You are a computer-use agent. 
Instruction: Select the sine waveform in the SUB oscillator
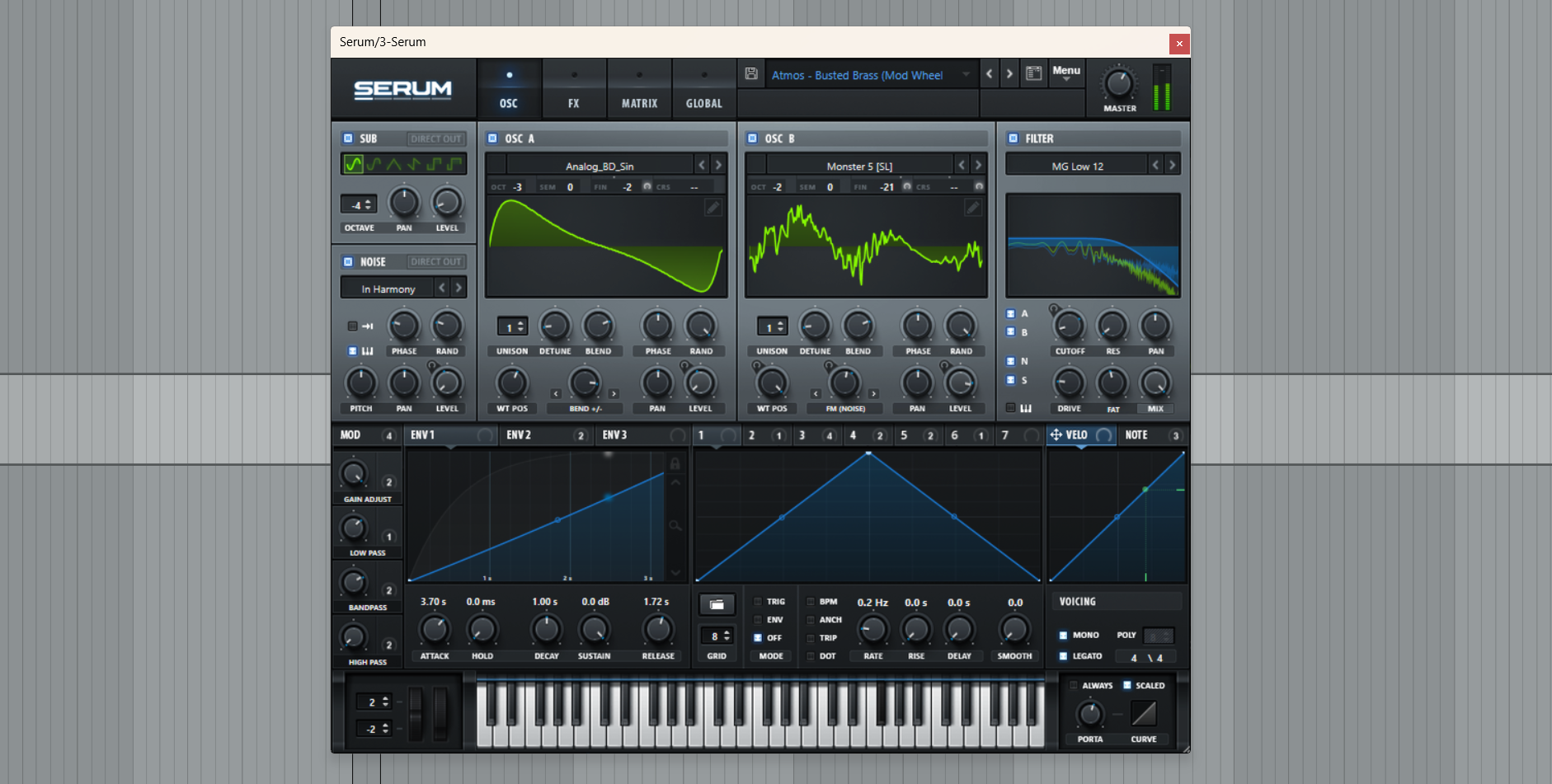point(354,164)
